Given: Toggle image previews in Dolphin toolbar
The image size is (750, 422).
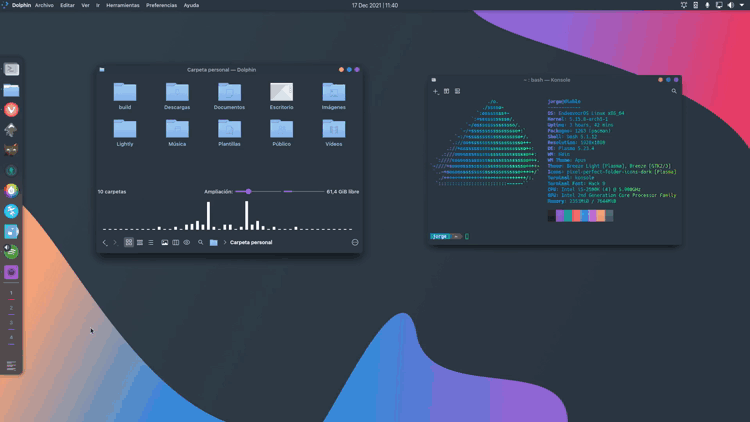Looking at the screenshot, I should (x=165, y=242).
